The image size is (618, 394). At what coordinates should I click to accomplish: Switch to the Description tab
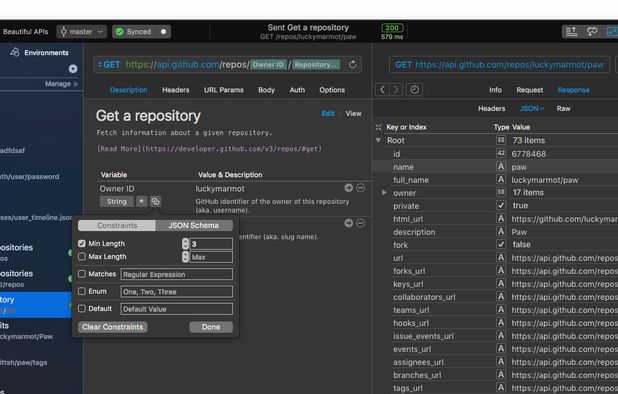(128, 90)
